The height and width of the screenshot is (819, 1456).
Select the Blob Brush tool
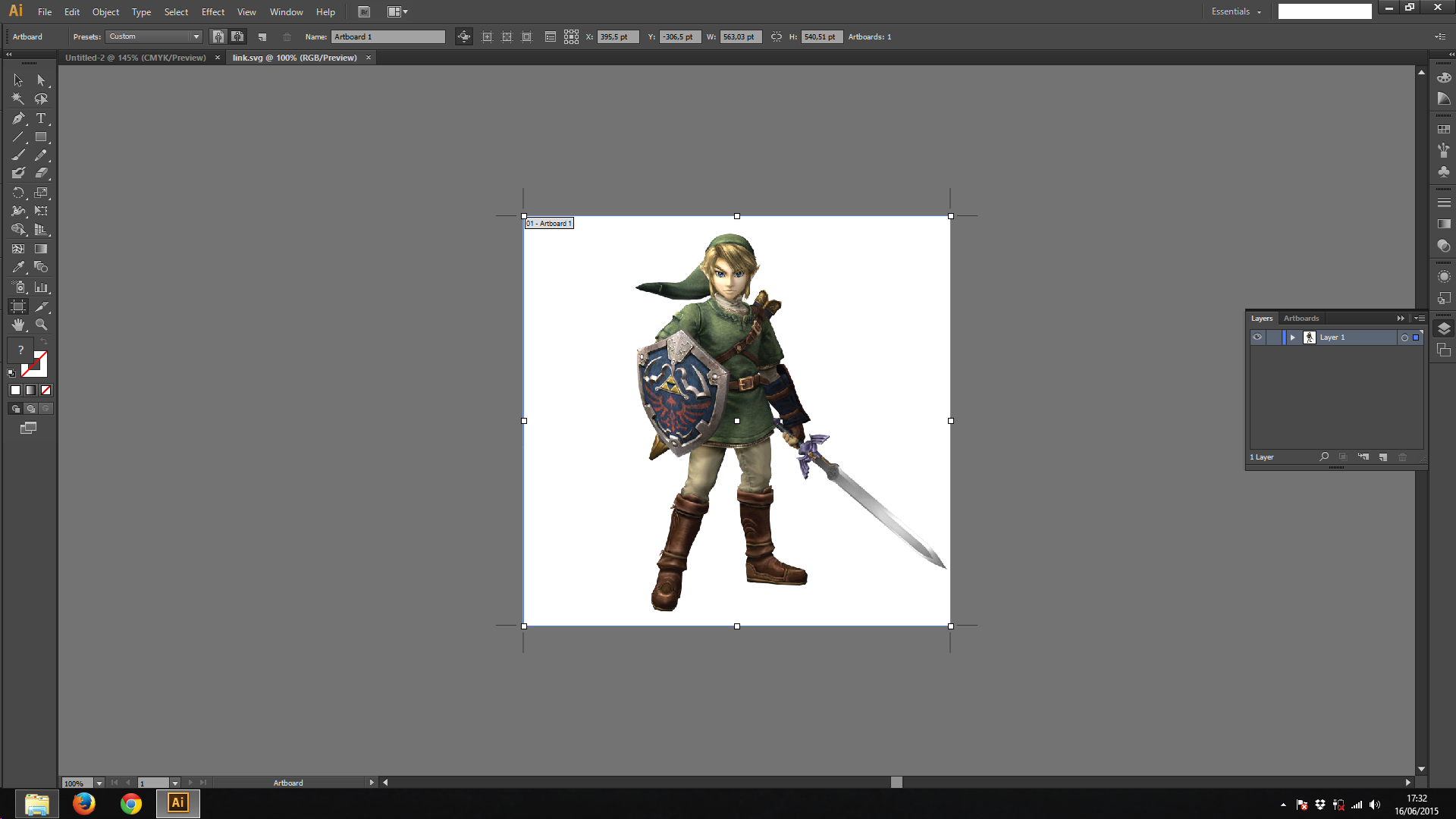pos(18,173)
